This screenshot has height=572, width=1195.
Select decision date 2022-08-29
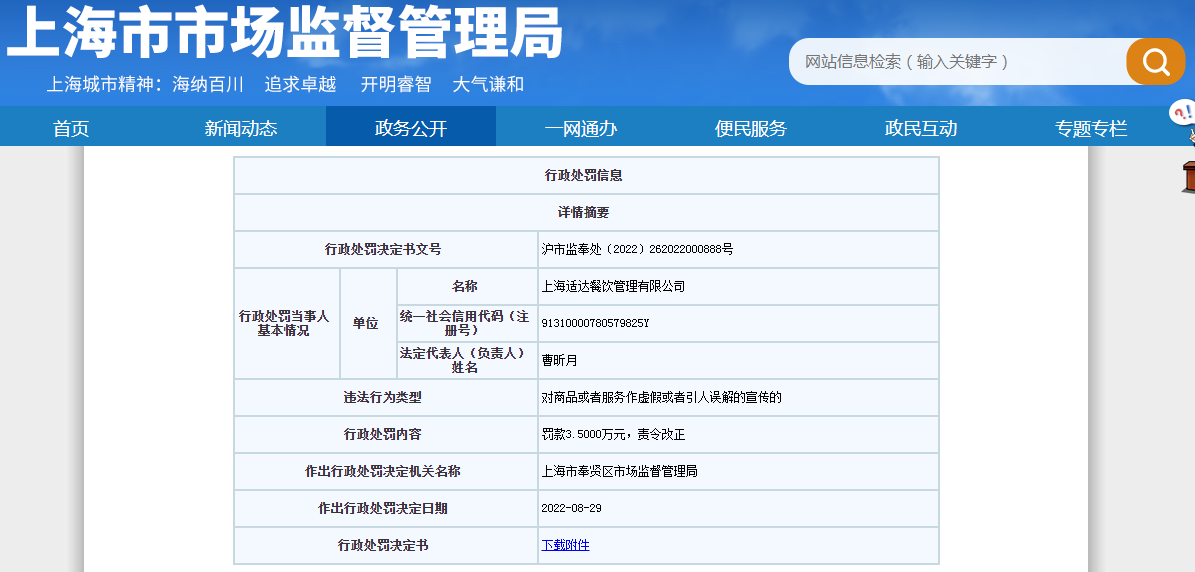(x=571, y=508)
